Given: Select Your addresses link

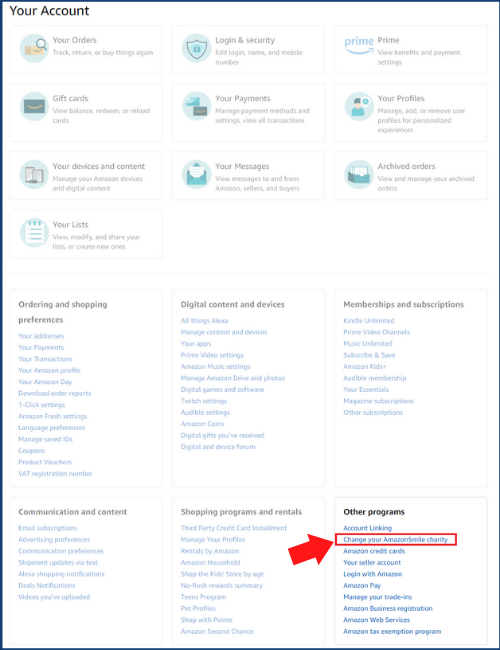Looking at the screenshot, I should (x=41, y=336).
